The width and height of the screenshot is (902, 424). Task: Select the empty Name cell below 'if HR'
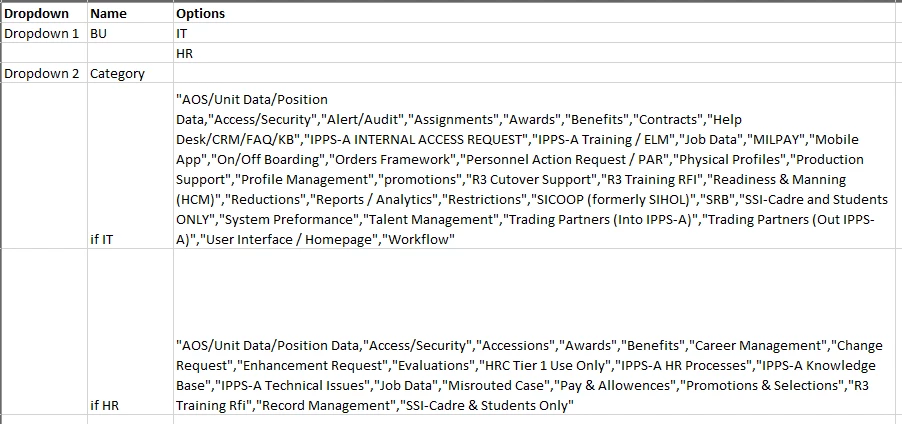click(x=131, y=419)
